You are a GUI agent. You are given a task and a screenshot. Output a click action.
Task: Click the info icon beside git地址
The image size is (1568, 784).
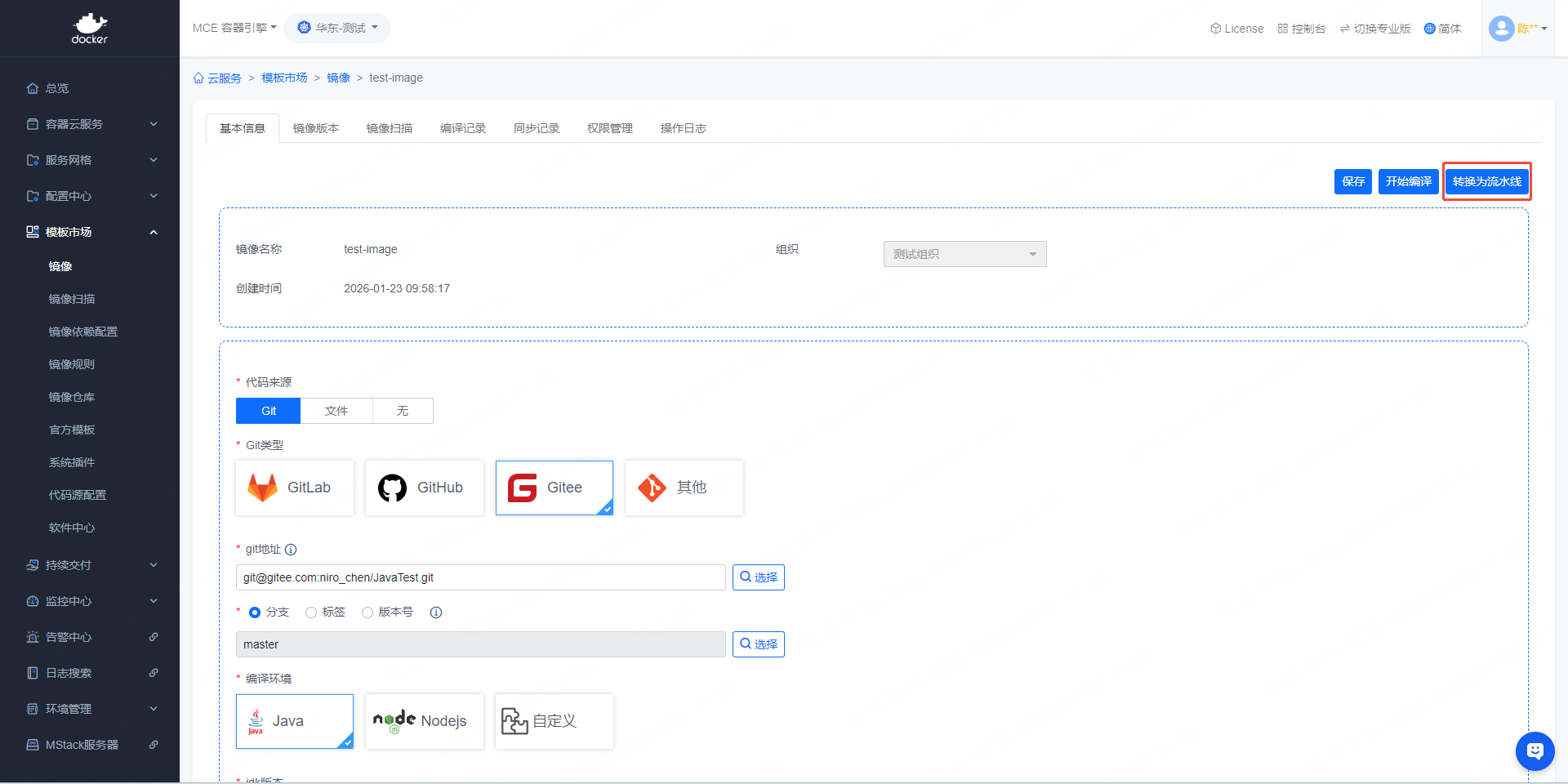pyautogui.click(x=291, y=550)
